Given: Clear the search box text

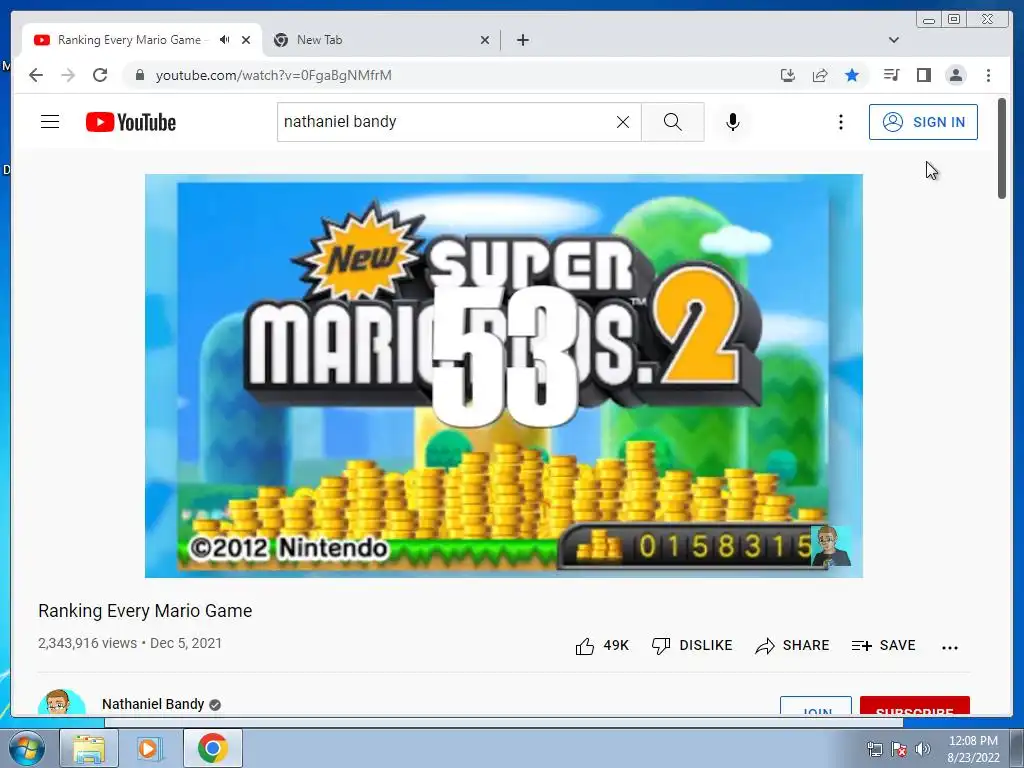Looking at the screenshot, I should tap(623, 122).
